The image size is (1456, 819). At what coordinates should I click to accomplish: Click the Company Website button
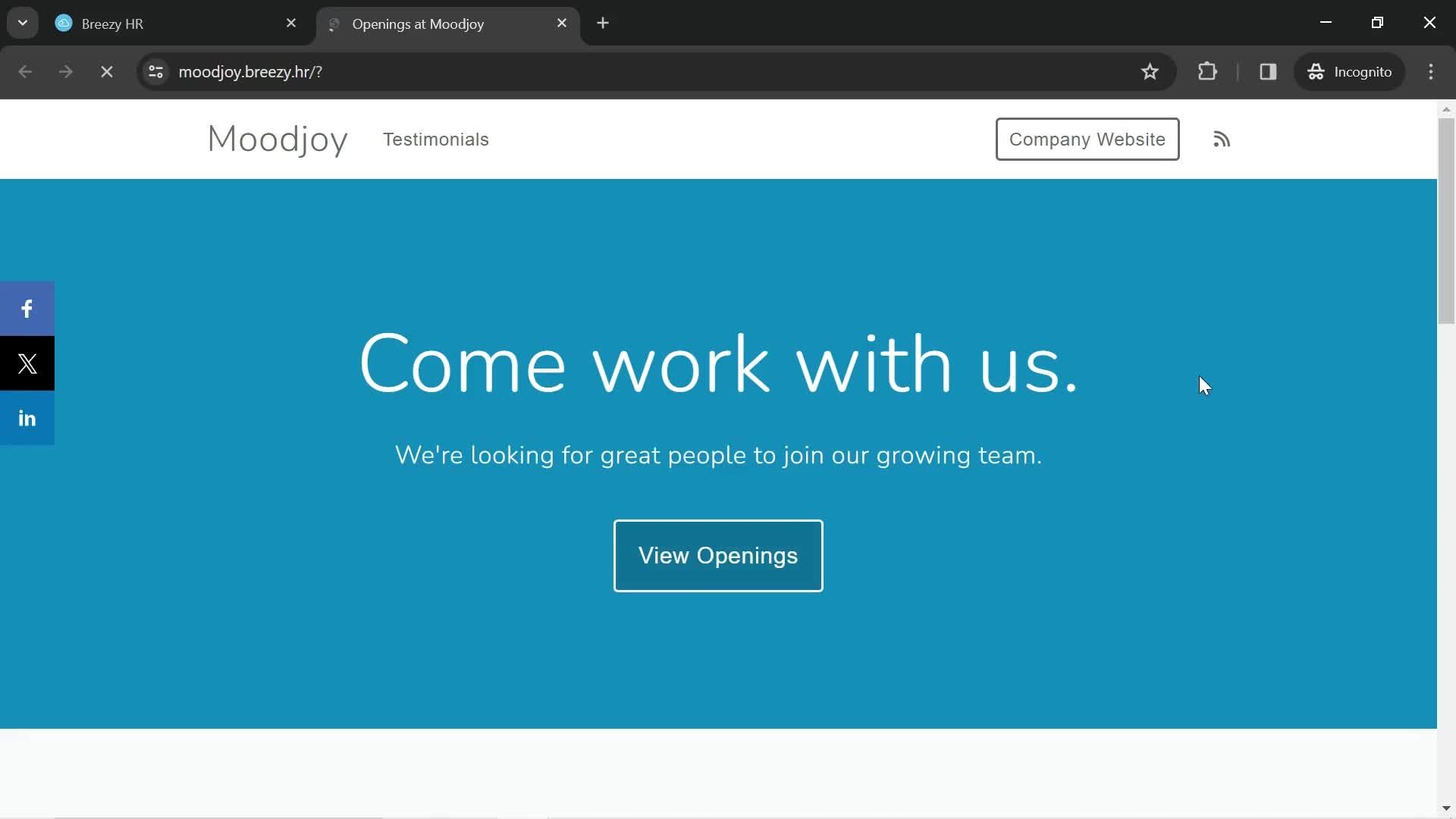(x=1088, y=139)
